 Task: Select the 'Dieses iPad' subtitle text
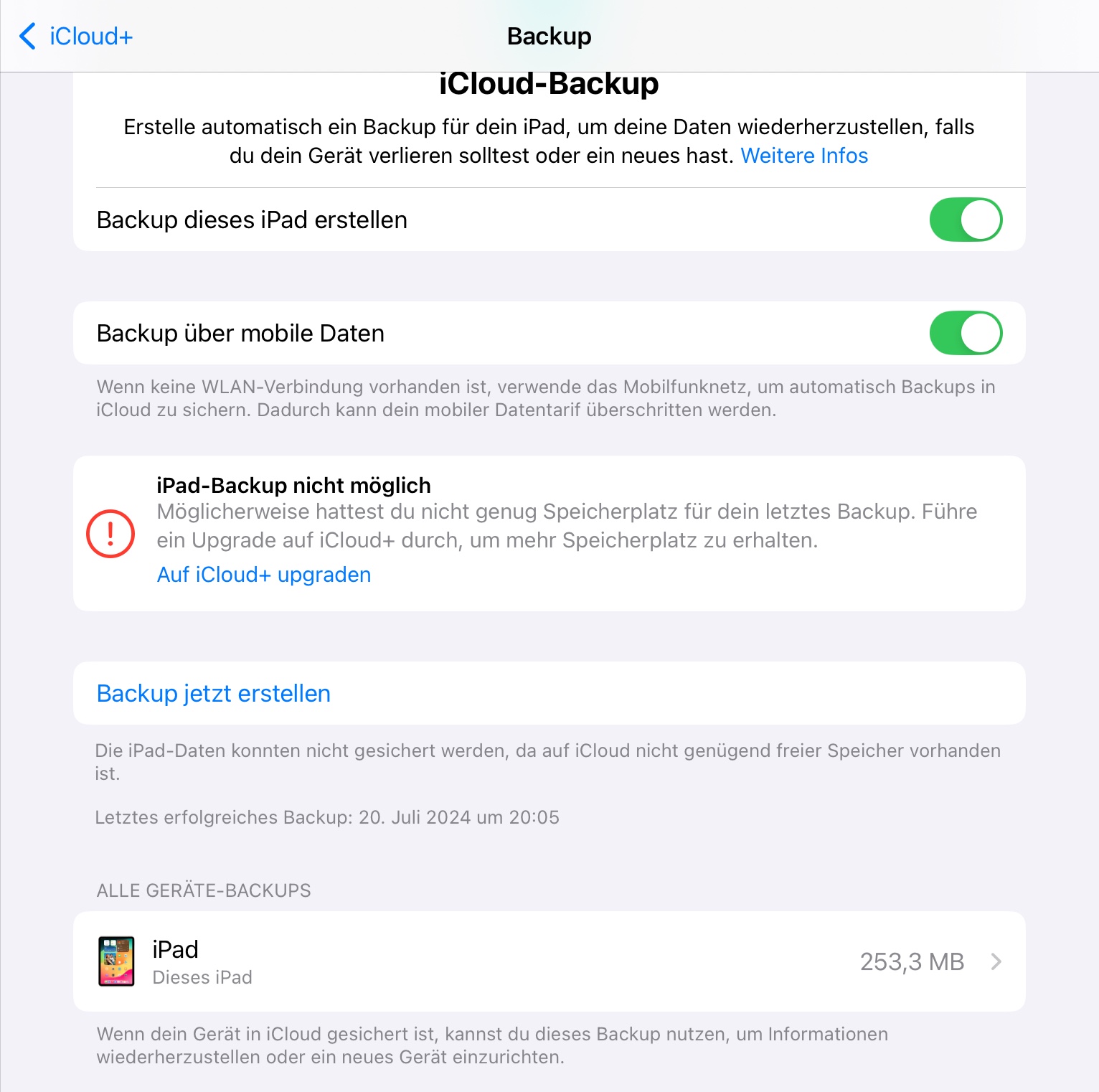202,977
